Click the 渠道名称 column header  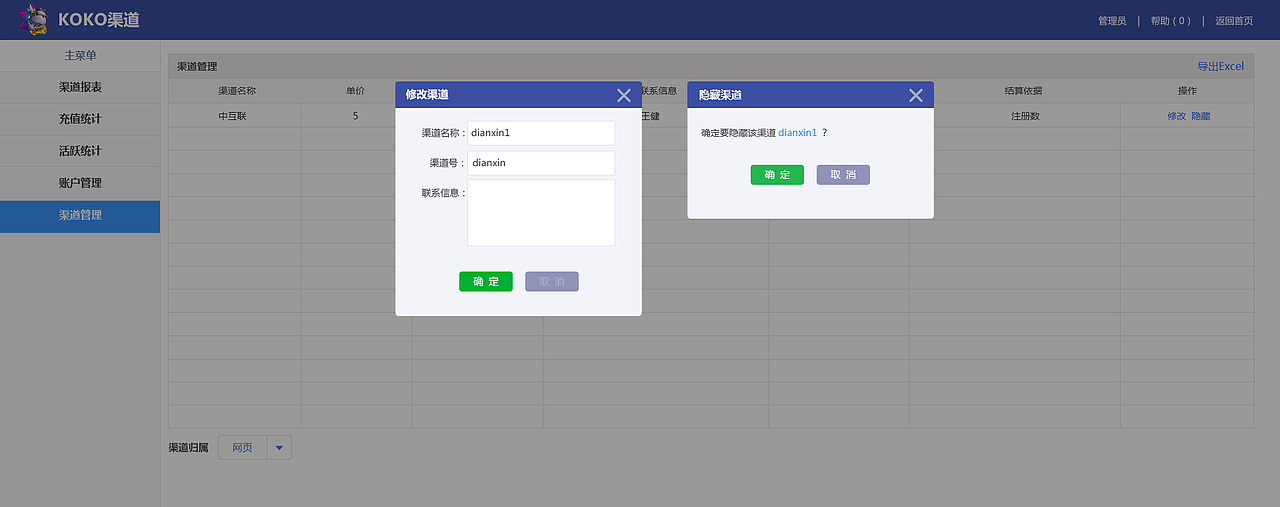[x=237, y=90]
